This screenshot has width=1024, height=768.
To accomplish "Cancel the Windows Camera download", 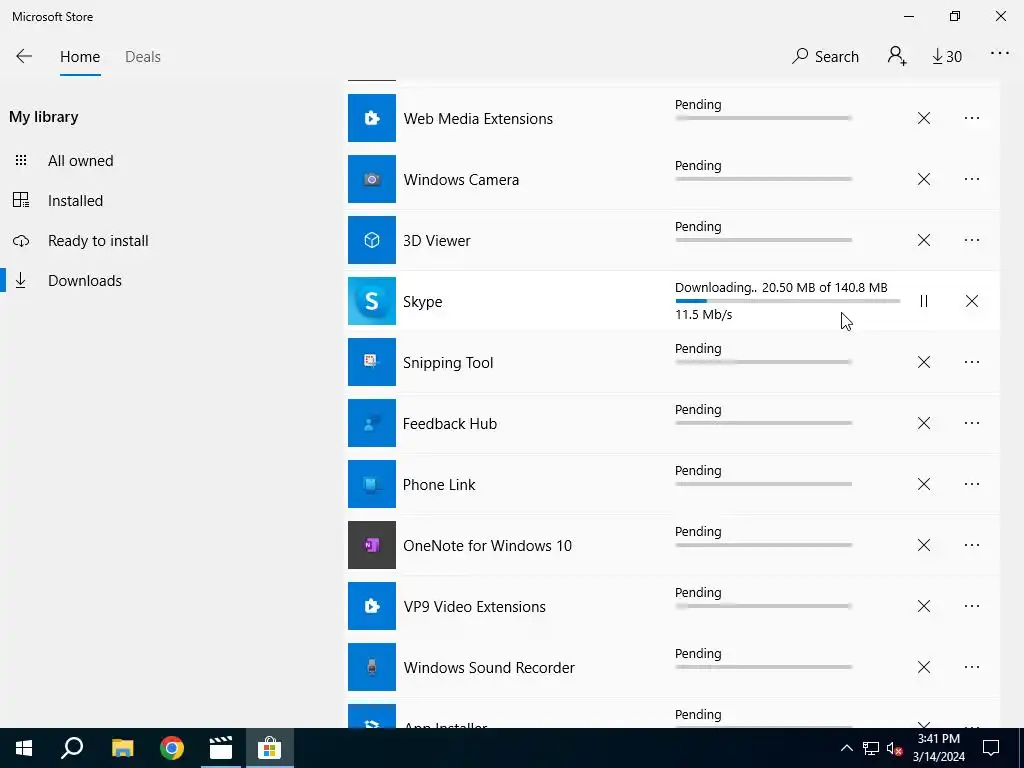I will click(923, 179).
